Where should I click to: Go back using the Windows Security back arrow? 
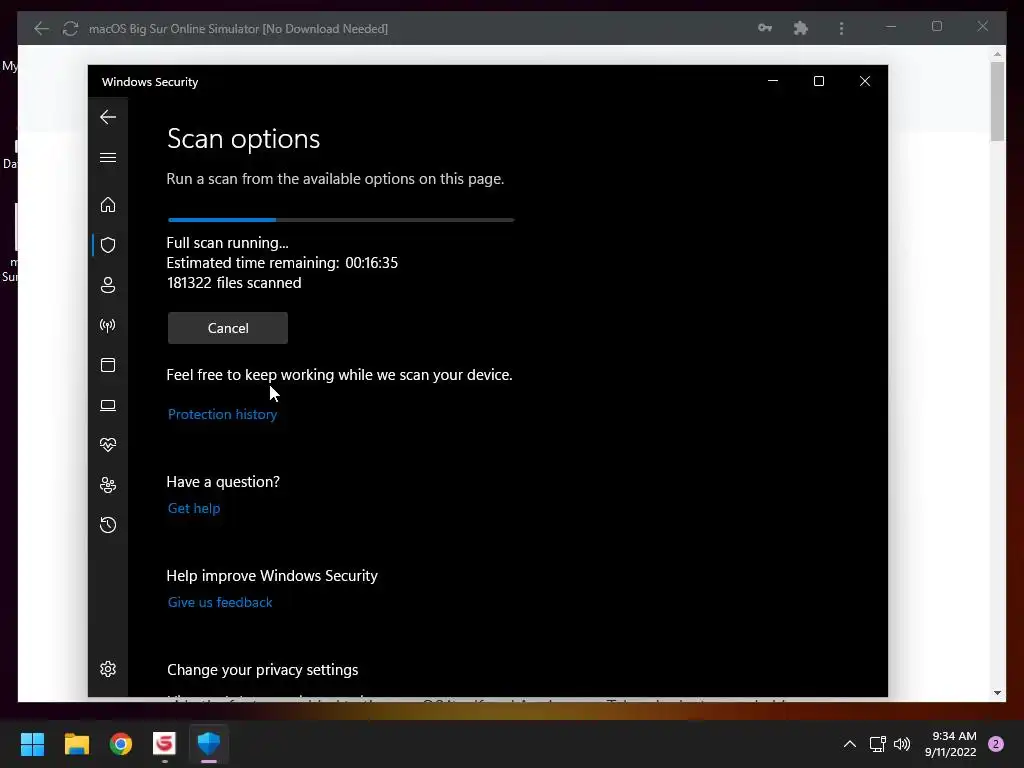[108, 118]
